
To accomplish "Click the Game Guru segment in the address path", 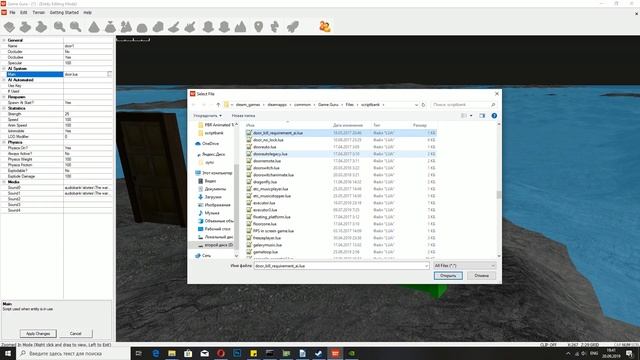I will (x=328, y=105).
